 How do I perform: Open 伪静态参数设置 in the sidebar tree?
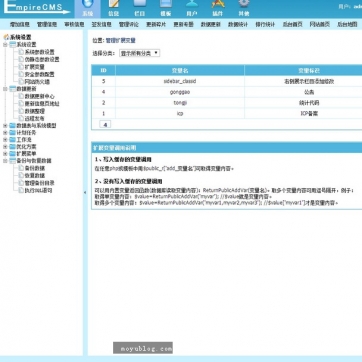[x=42, y=59]
